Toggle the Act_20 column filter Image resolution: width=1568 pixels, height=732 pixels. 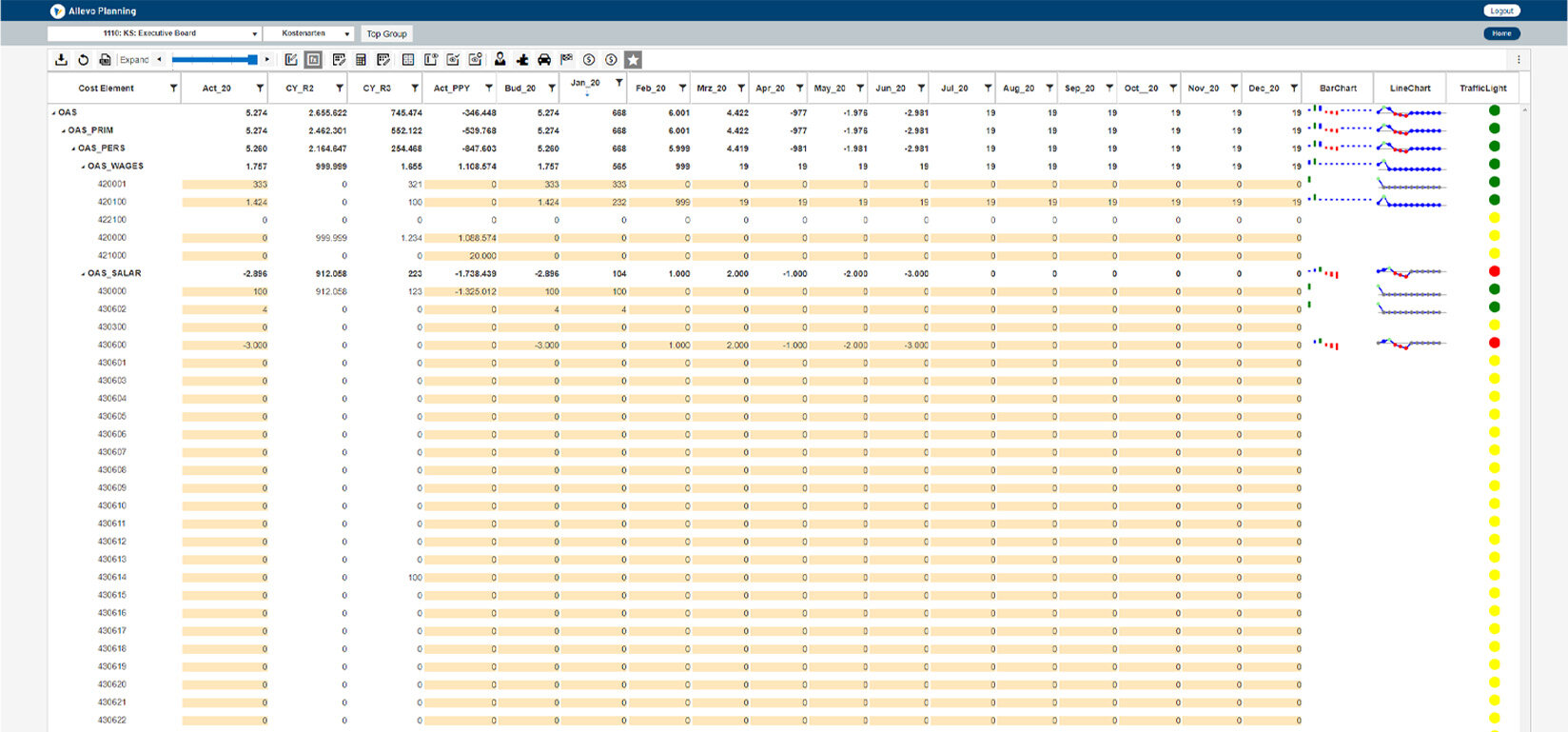(260, 89)
